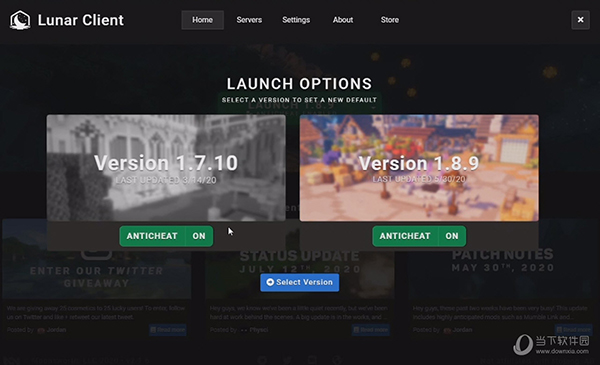Open the Patch Notes May 30th news card
Viewport: 600px width, 365px height.
[x=502, y=261]
